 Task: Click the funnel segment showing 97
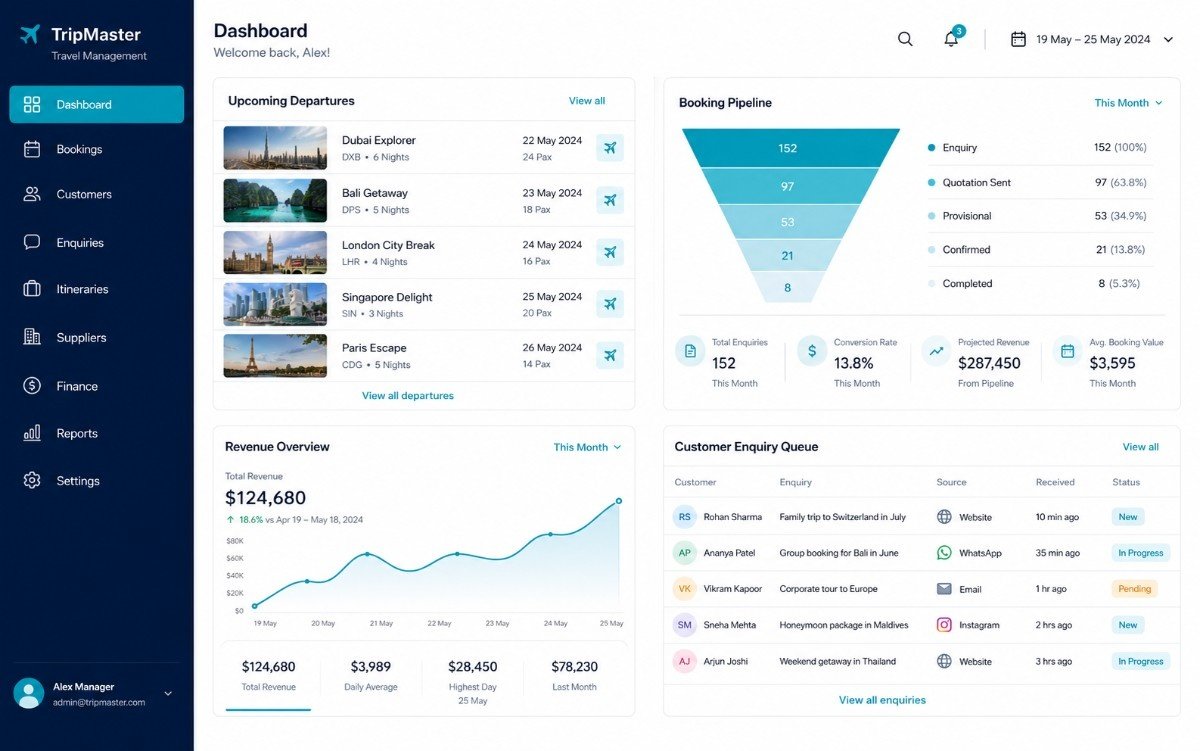click(788, 186)
